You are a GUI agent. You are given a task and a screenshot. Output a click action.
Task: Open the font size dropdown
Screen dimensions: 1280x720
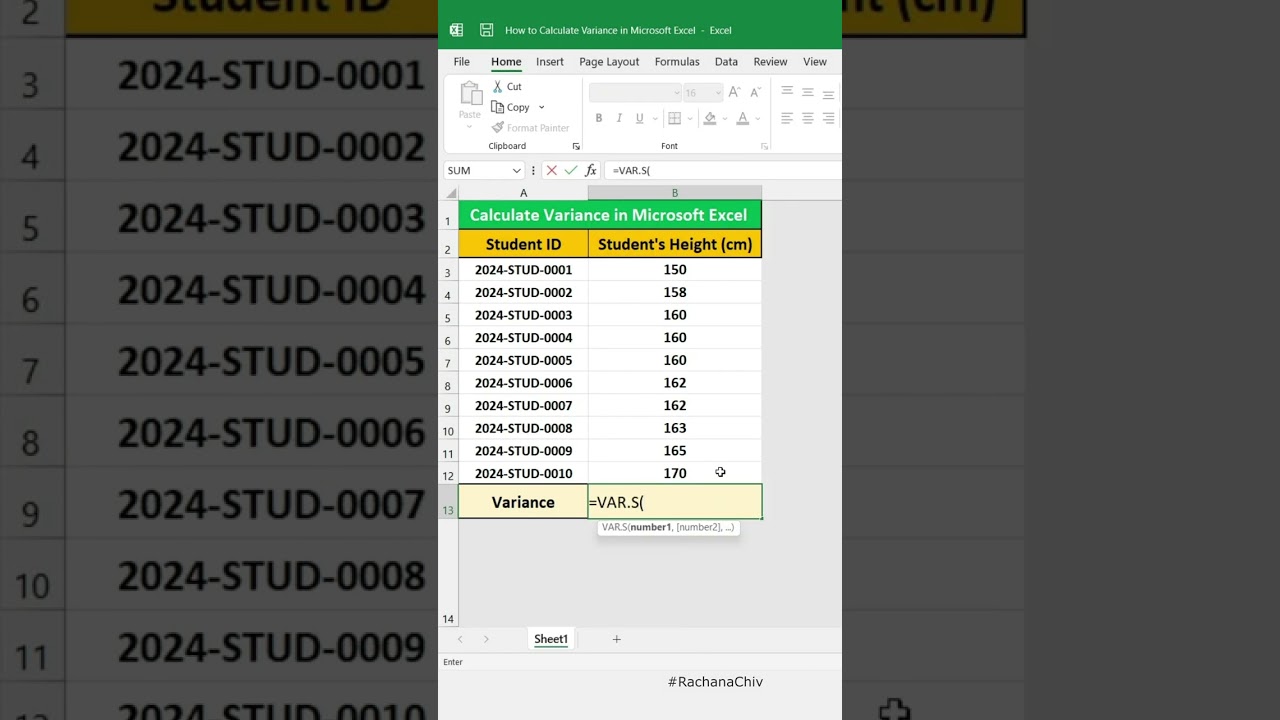click(717, 92)
